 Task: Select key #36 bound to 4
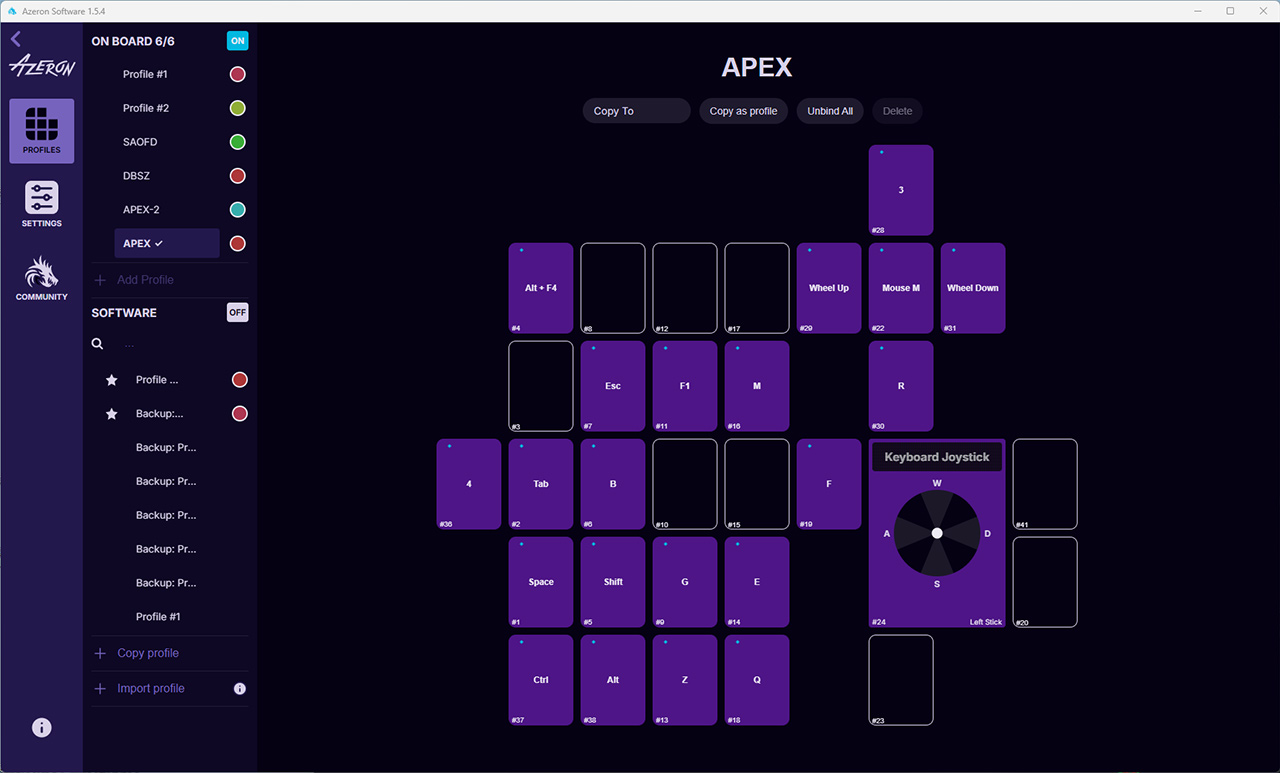469,484
